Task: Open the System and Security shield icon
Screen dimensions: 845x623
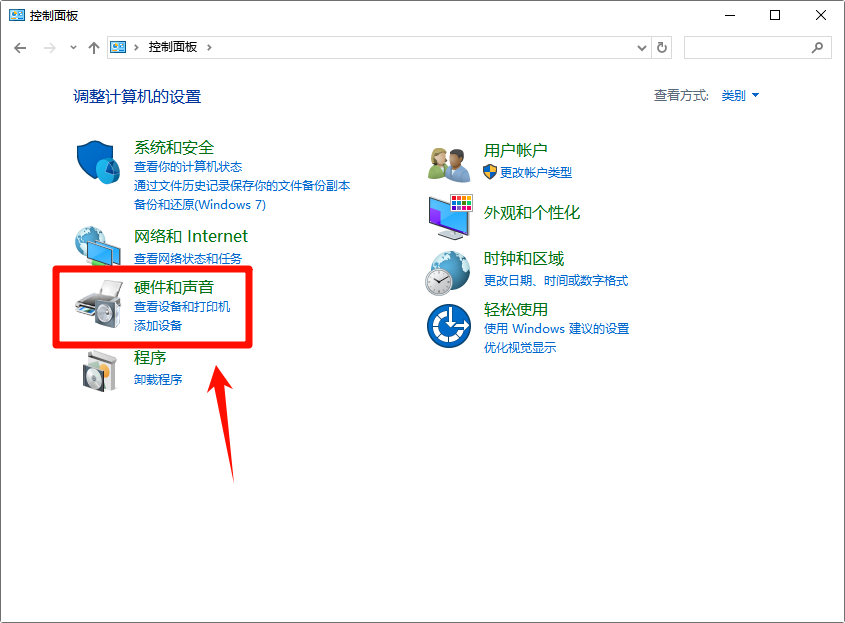Action: 98,162
